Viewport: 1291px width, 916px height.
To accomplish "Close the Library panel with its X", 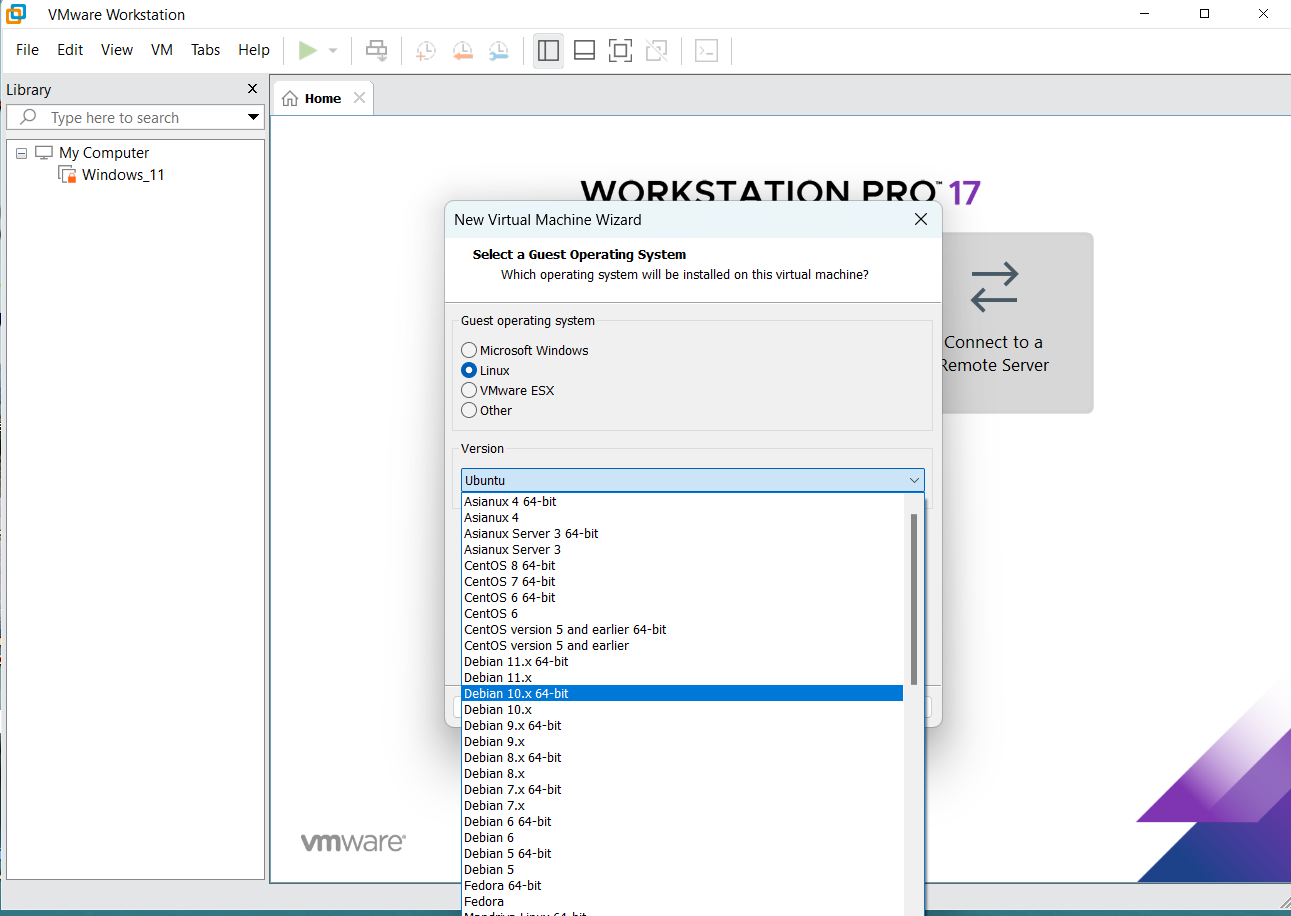I will coord(252,89).
